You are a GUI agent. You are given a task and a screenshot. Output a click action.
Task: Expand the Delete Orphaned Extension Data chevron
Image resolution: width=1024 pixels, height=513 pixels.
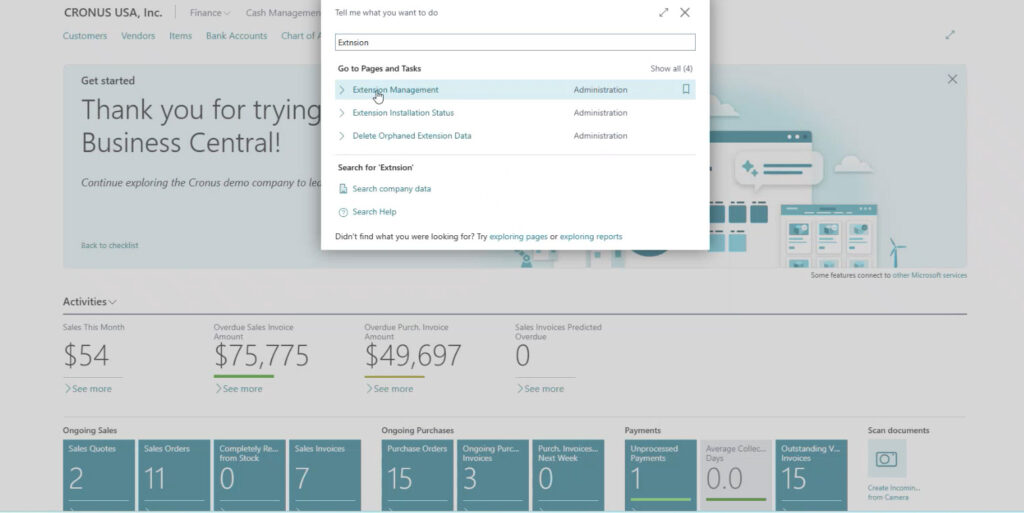(x=342, y=136)
